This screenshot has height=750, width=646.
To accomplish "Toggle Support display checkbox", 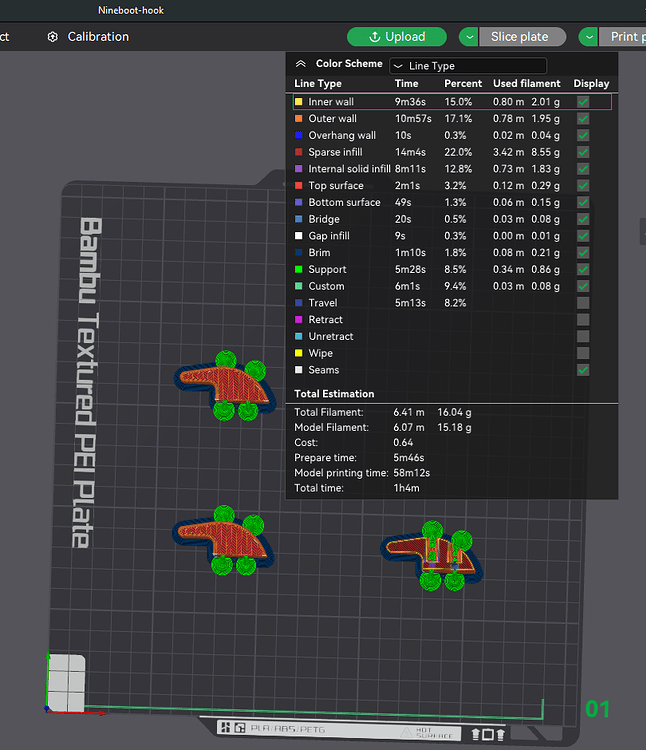I will (583, 269).
